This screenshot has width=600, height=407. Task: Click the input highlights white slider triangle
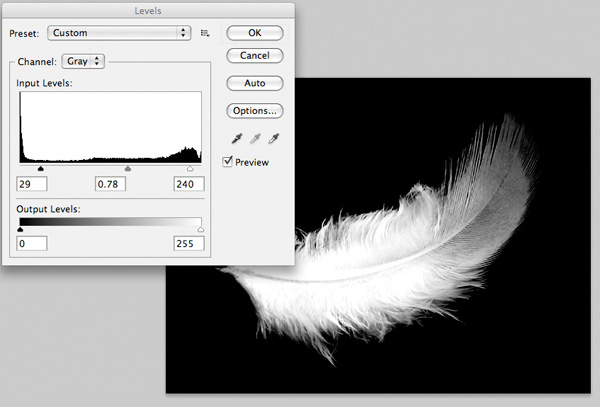[190, 169]
